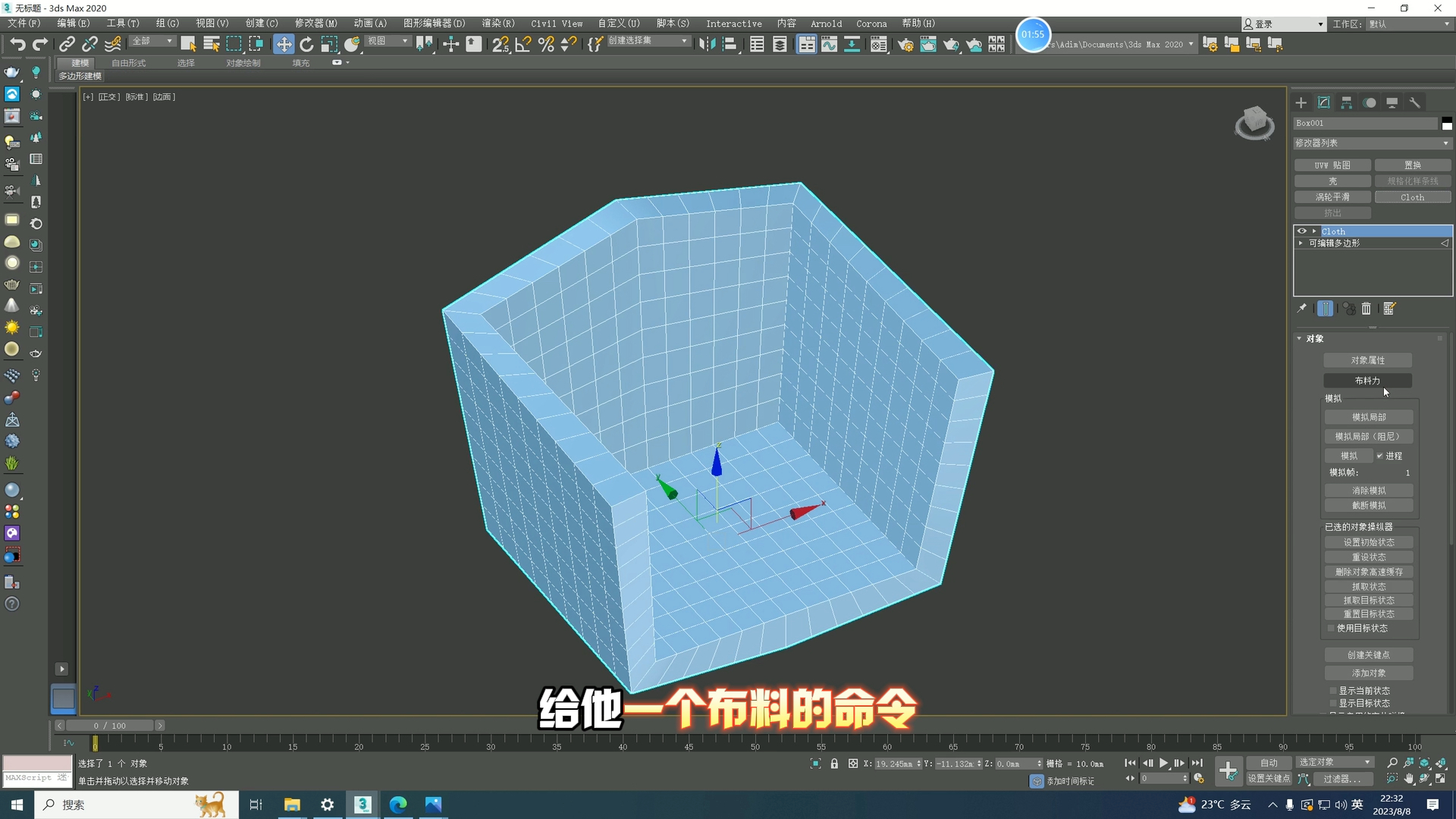The height and width of the screenshot is (819, 1456).
Task: Select the Move transform tool
Action: tap(284, 44)
